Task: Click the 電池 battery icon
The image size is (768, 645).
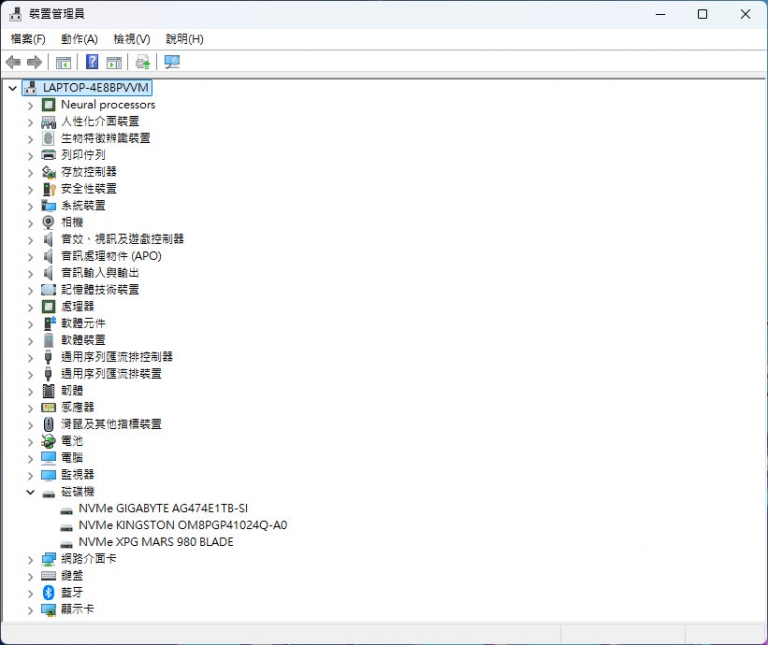Action: click(48, 441)
